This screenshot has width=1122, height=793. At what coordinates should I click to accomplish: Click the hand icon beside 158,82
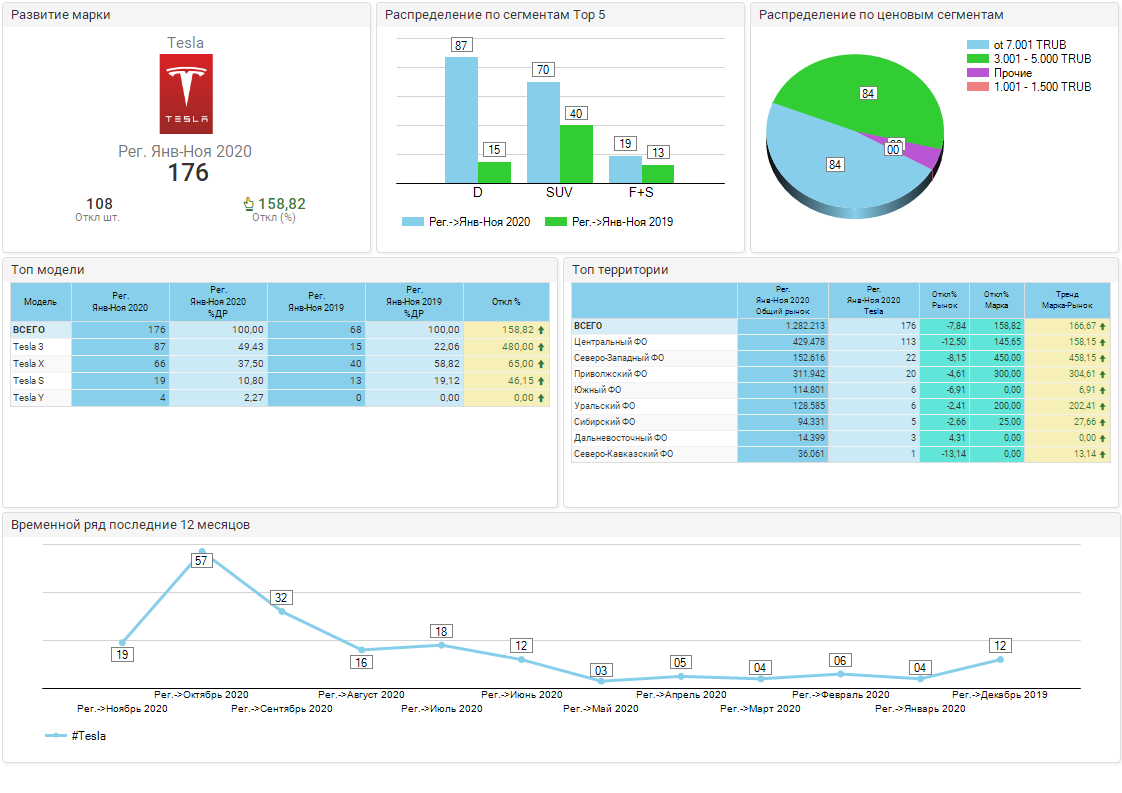(249, 204)
